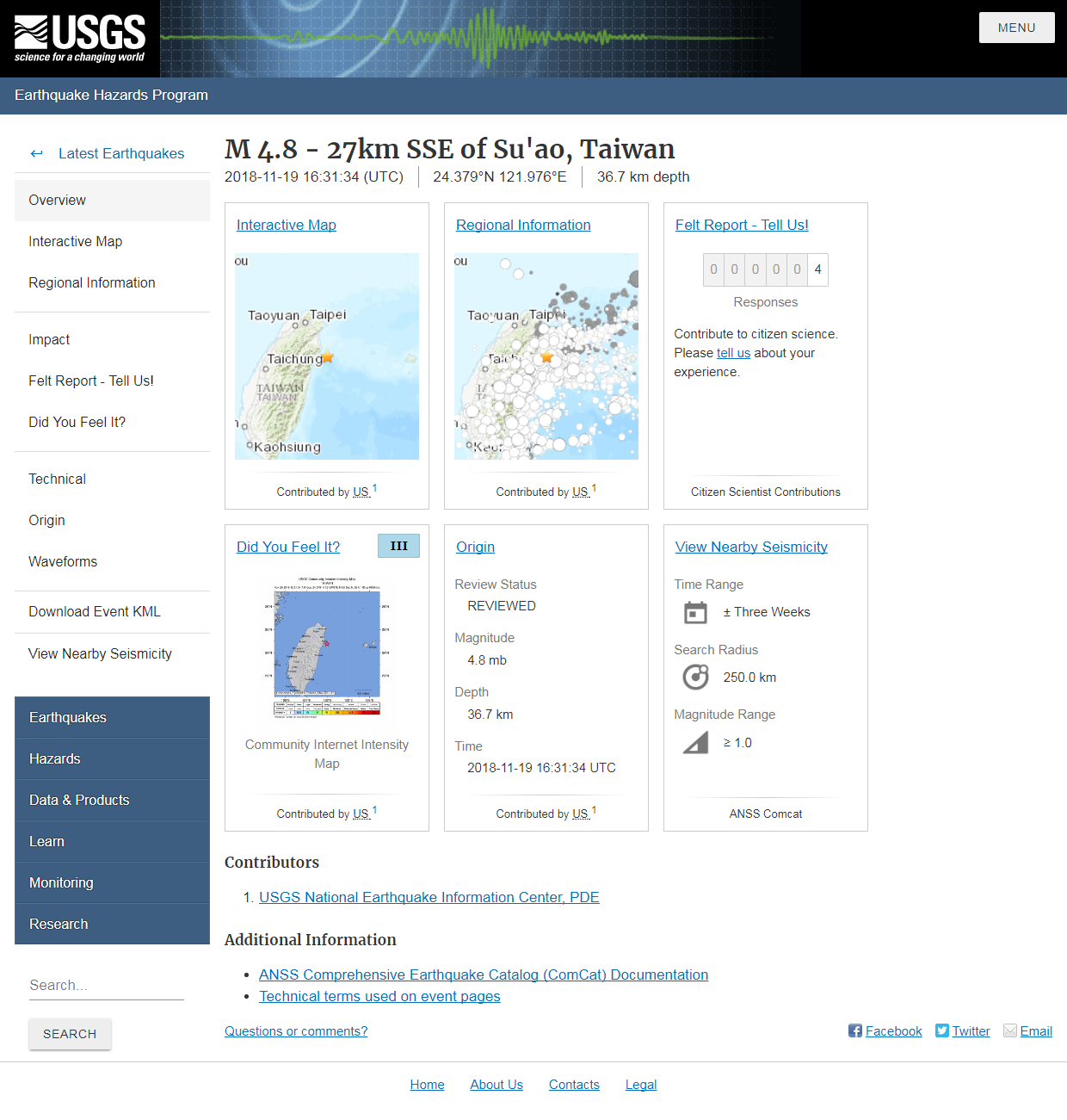This screenshot has width=1067, height=1120.
Task: Open Technical terms used on event pages
Action: (x=379, y=996)
